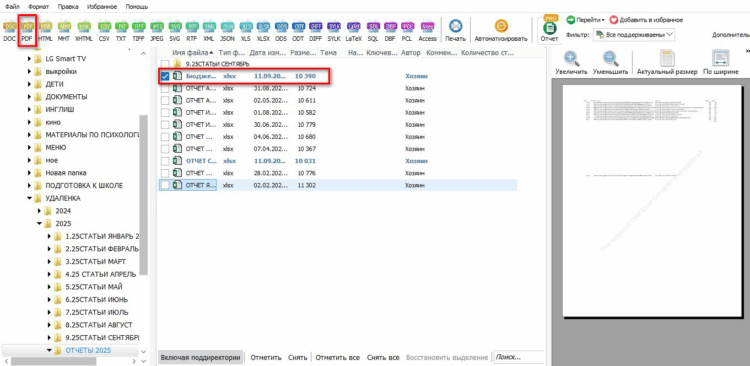Toggle Включая поддиректории button

pos(200,357)
